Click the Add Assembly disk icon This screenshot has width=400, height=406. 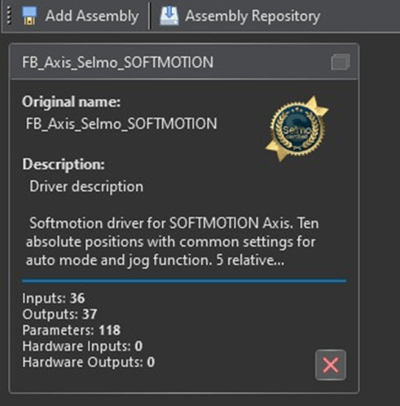coord(29,16)
